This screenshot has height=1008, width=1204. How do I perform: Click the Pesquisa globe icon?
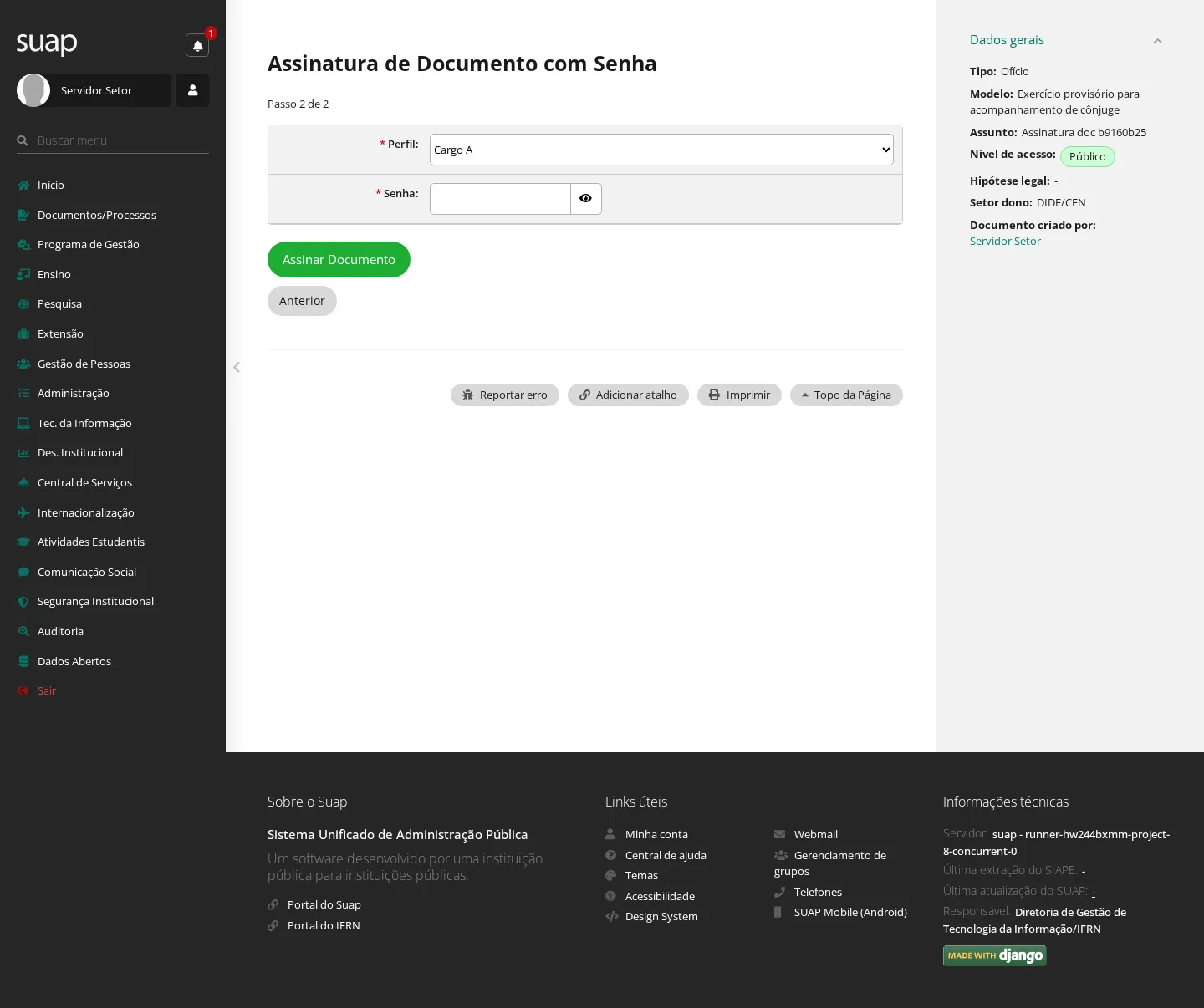tap(23, 304)
